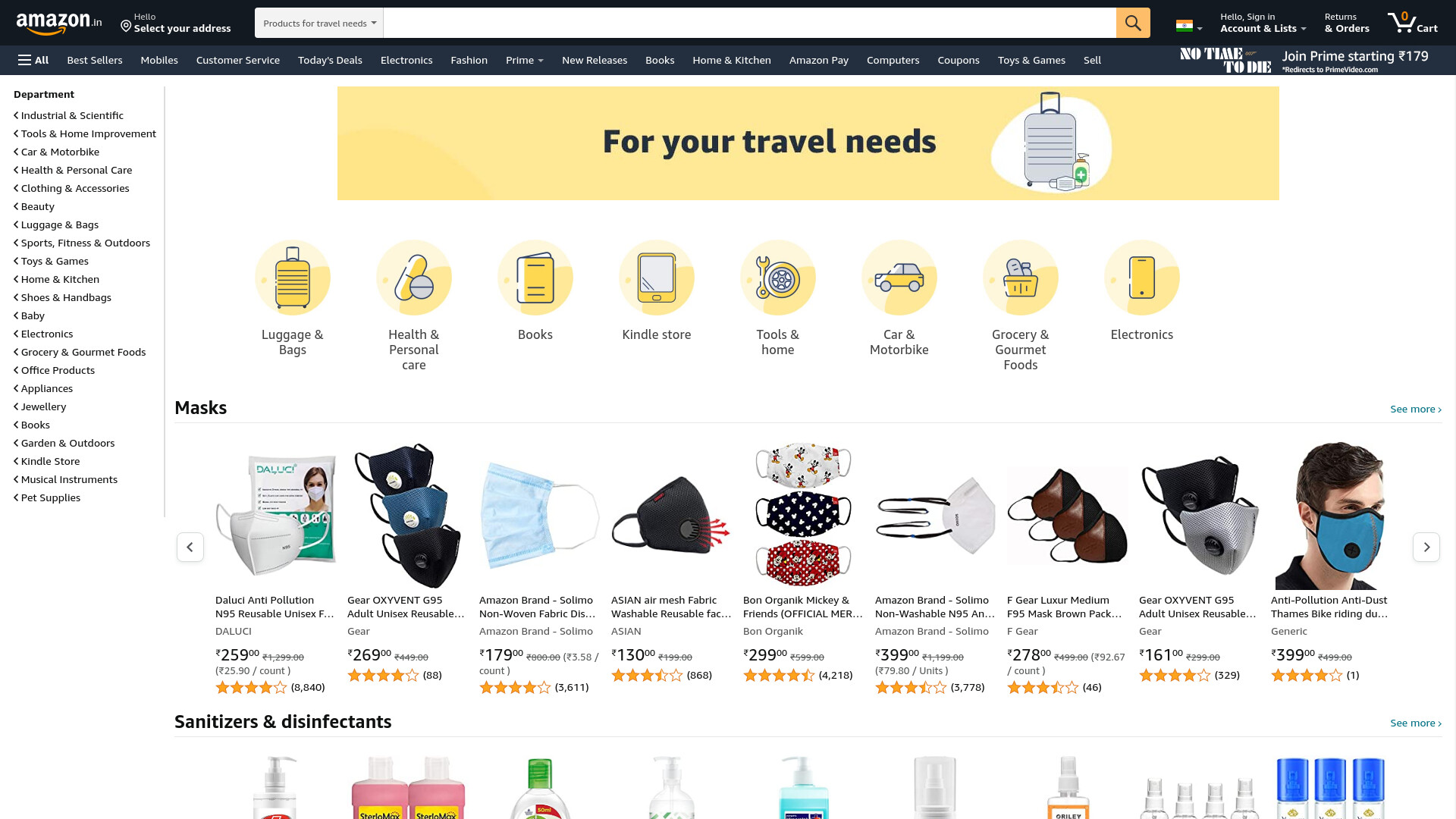Click inside the main search input field
The width and height of the screenshot is (1456, 819).
click(x=750, y=23)
